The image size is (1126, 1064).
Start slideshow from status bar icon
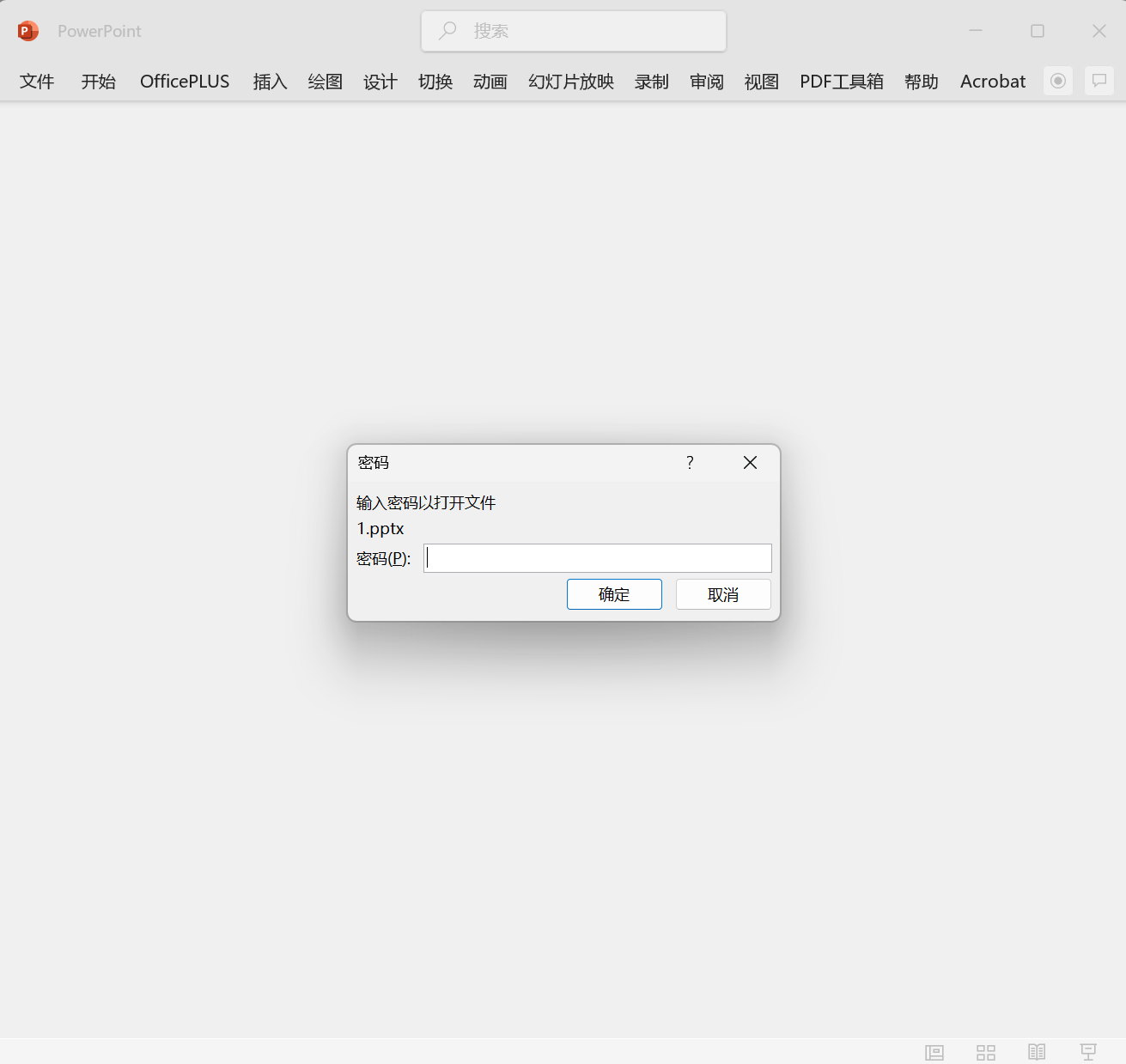coord(1088,1052)
